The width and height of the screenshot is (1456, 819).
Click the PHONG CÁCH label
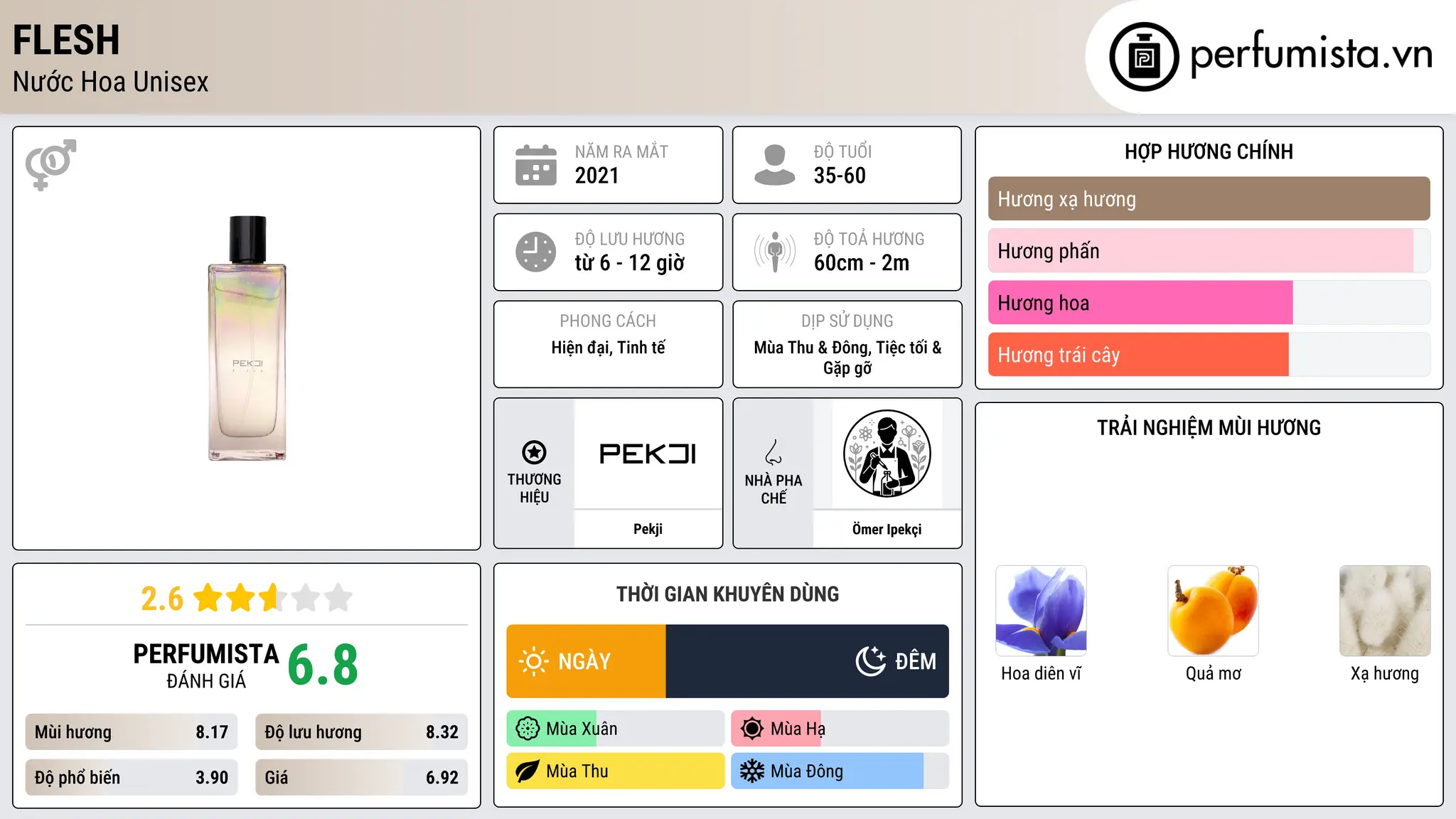tap(608, 321)
